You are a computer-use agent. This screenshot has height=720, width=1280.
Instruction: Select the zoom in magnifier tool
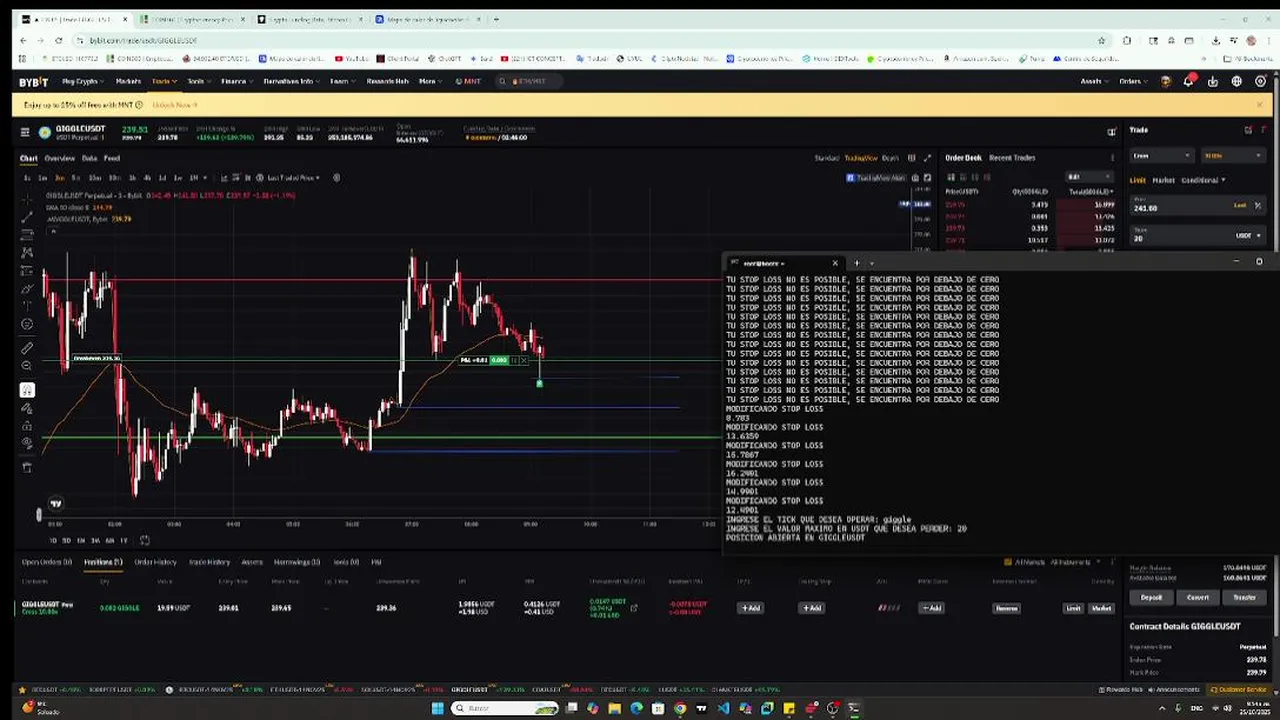point(27,366)
